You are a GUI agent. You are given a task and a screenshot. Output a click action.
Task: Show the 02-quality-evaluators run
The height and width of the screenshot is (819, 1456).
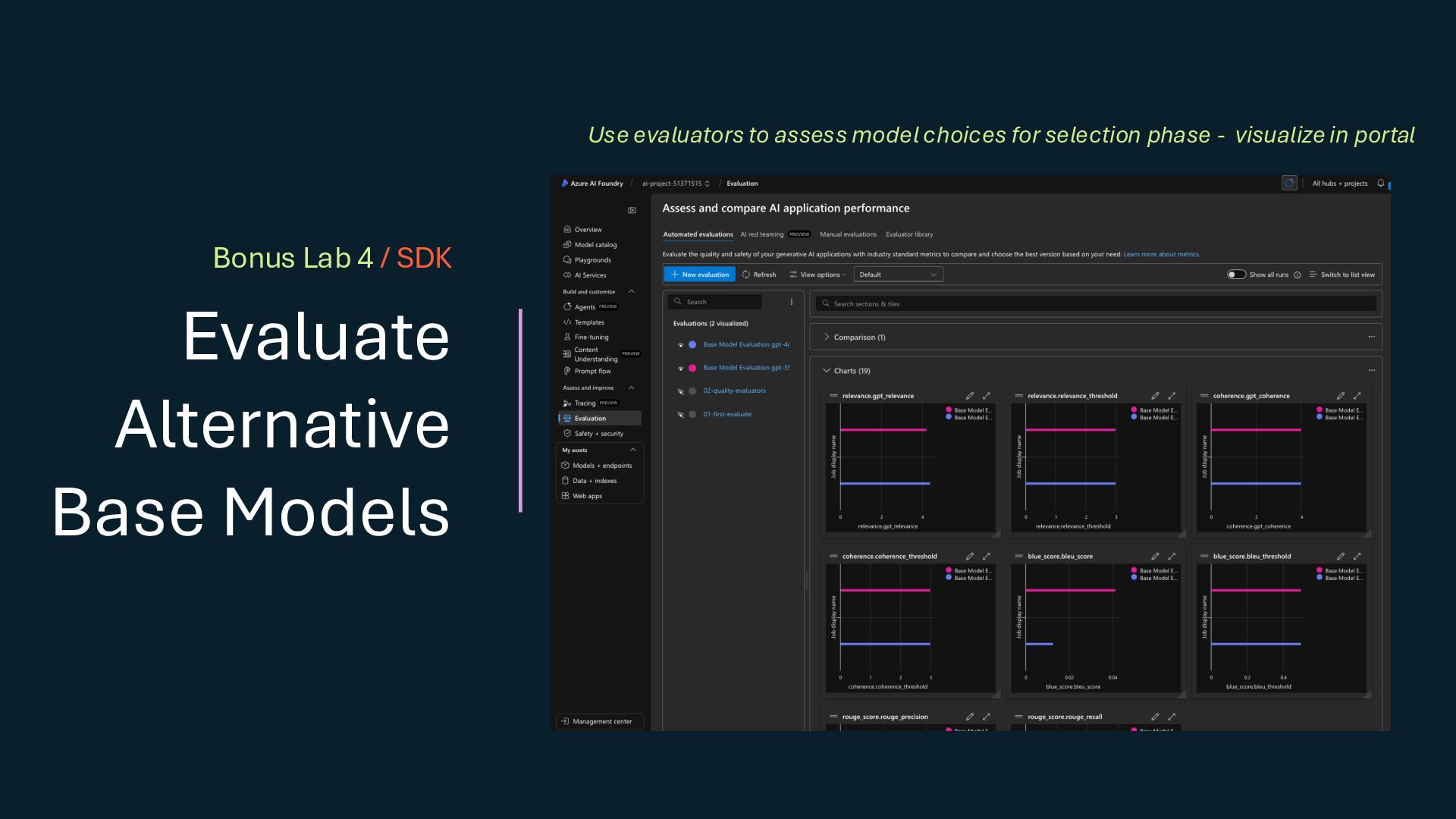point(680,391)
